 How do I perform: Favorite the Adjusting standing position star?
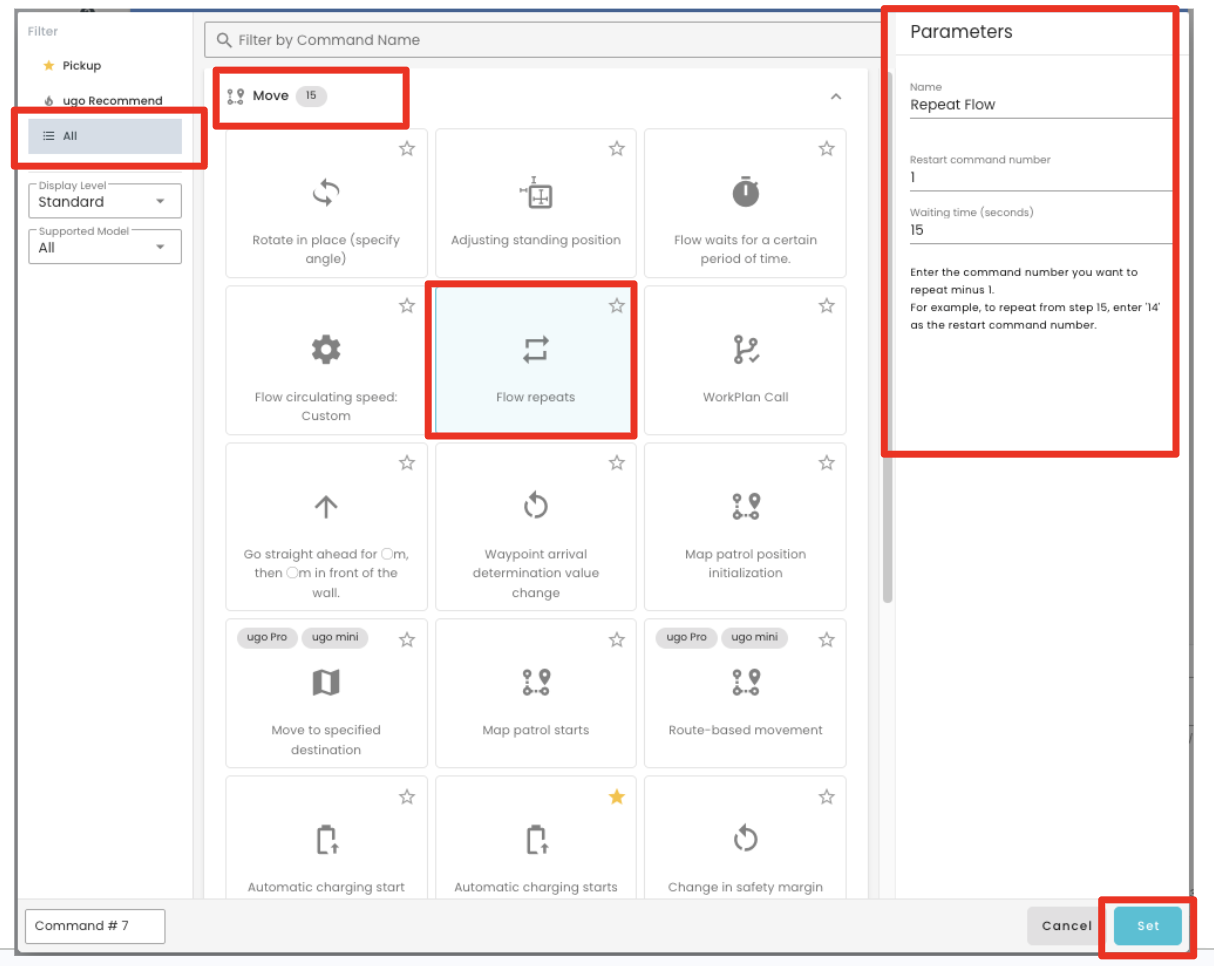(617, 149)
